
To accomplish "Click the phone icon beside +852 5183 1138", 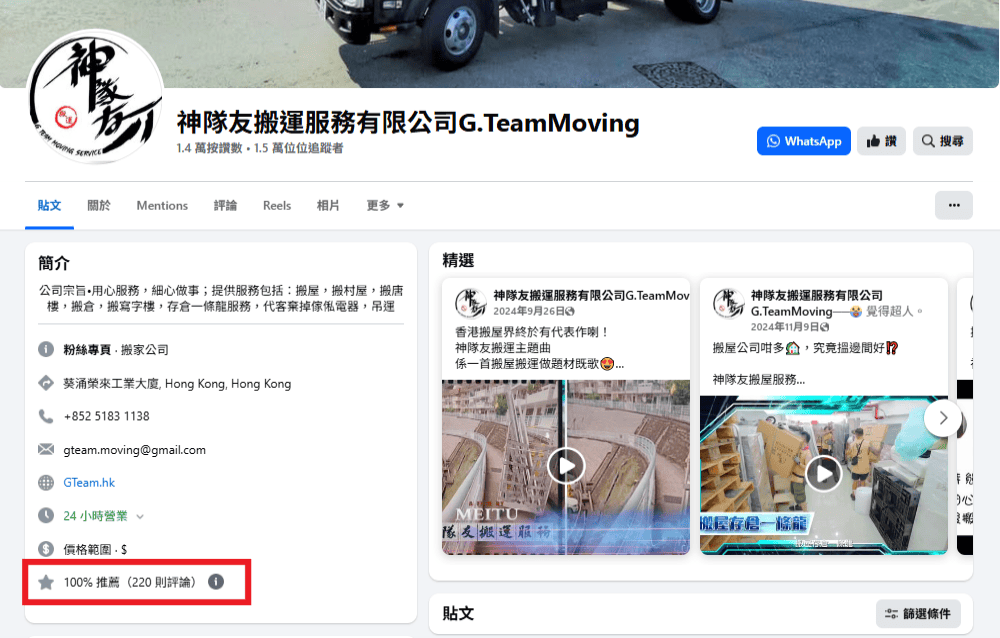I will click(x=46, y=416).
